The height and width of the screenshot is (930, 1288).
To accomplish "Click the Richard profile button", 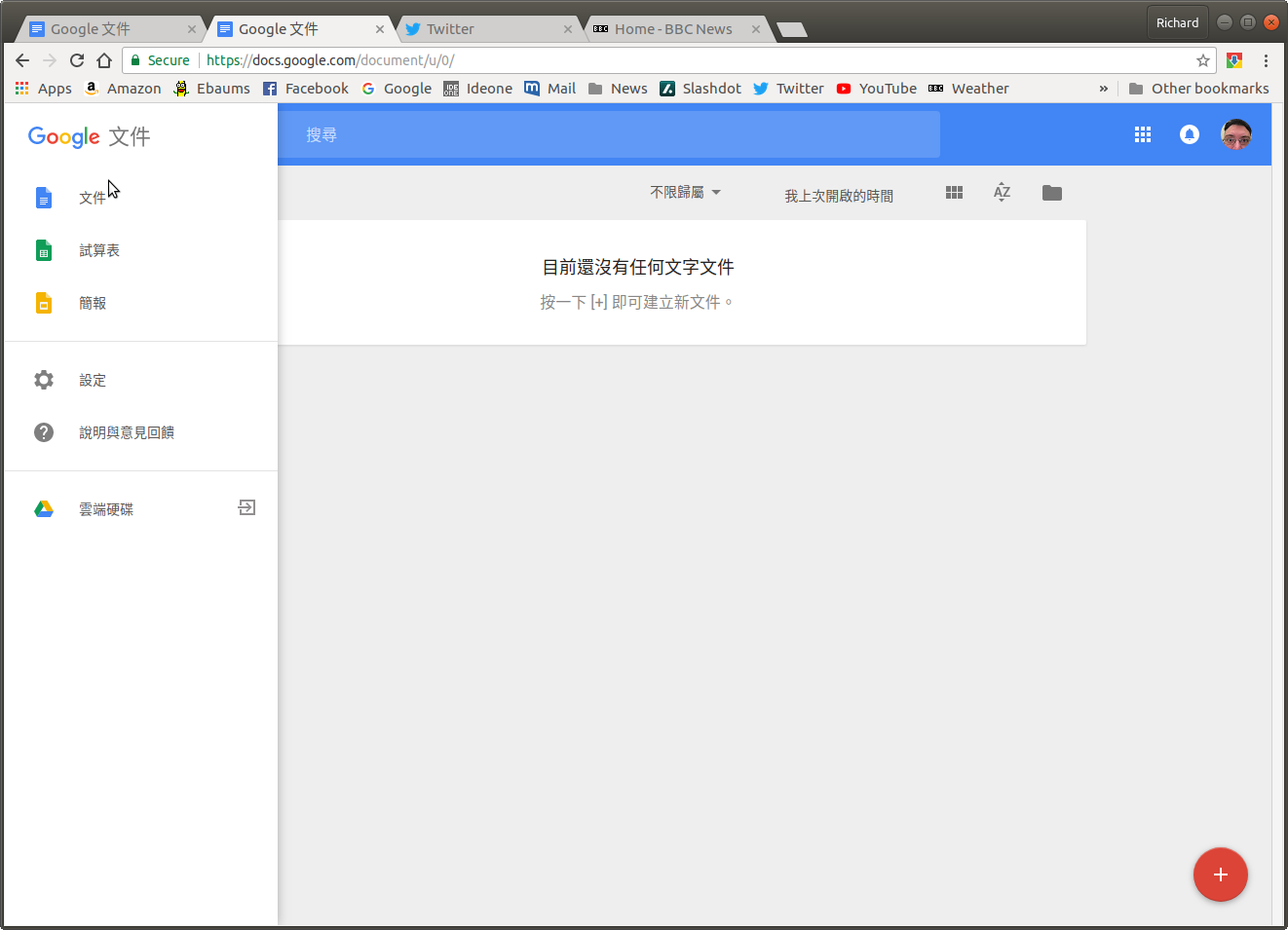I will [x=1177, y=22].
